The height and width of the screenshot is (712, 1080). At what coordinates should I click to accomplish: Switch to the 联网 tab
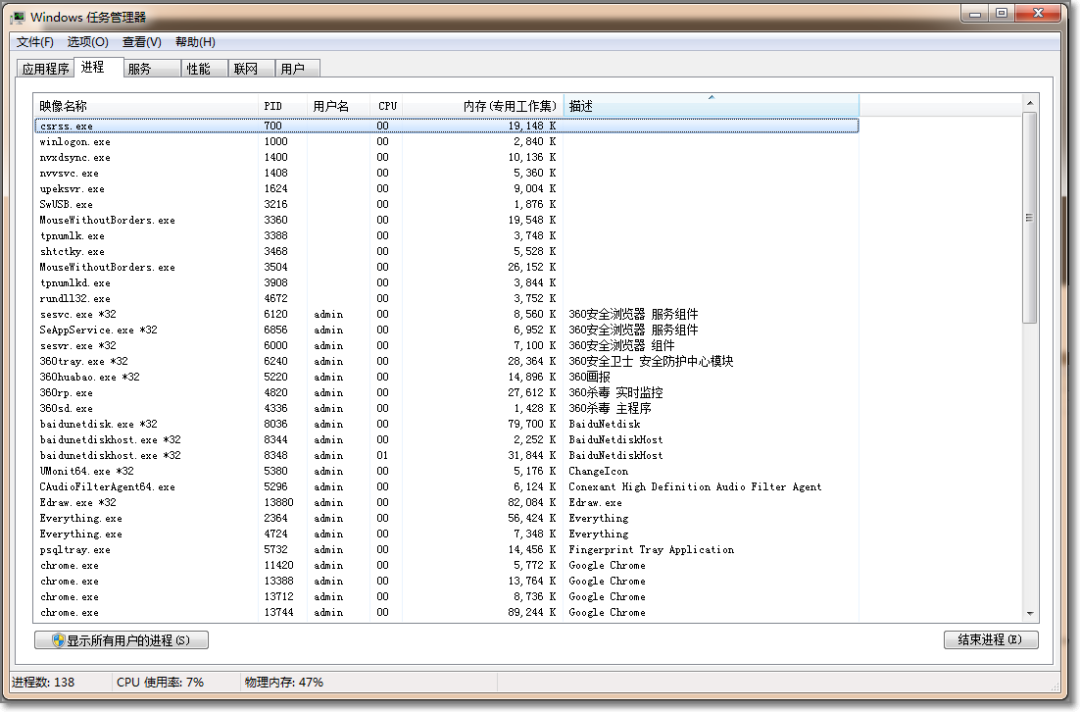tap(251, 69)
